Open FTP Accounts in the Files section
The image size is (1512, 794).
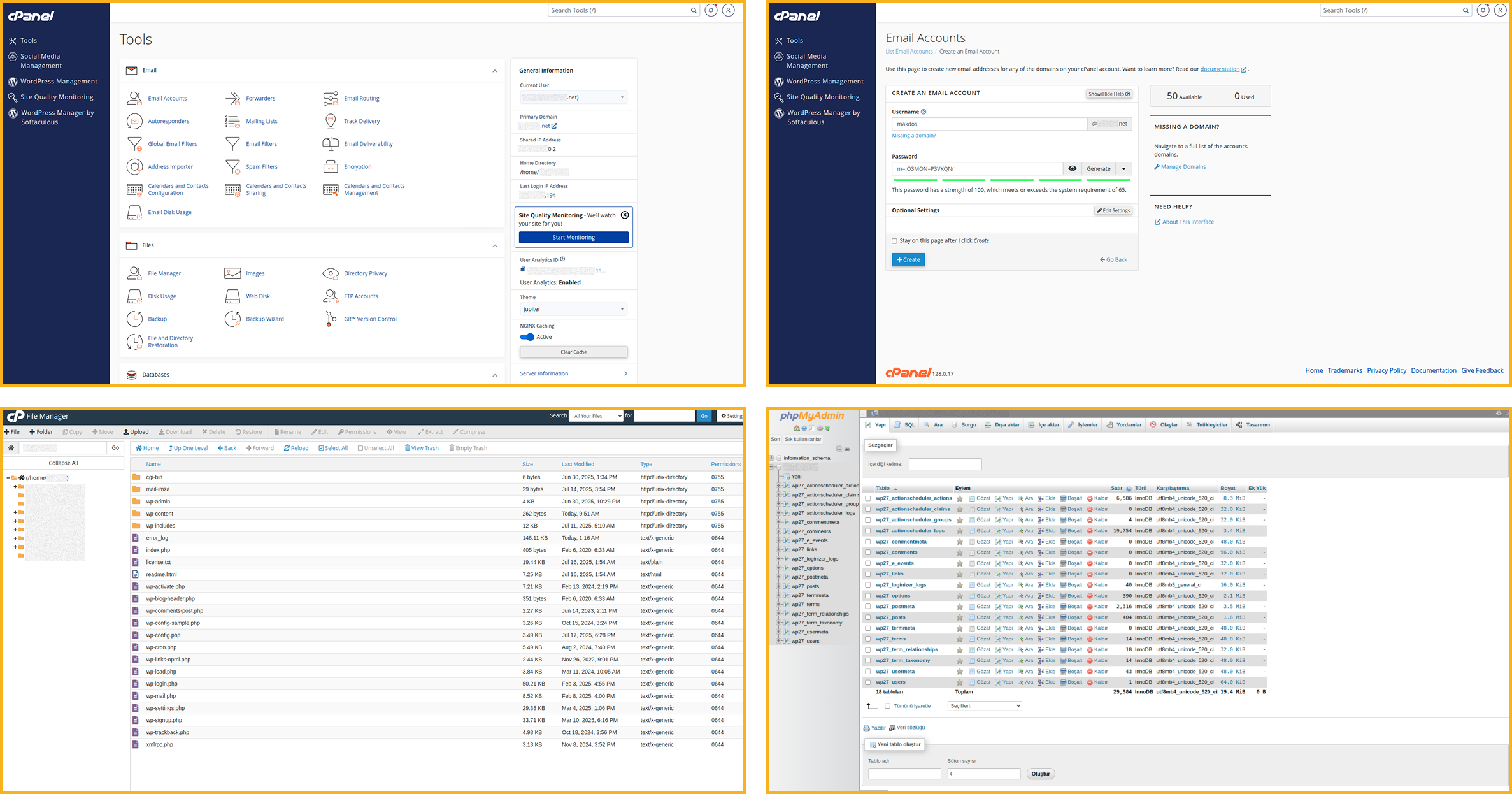(361, 296)
